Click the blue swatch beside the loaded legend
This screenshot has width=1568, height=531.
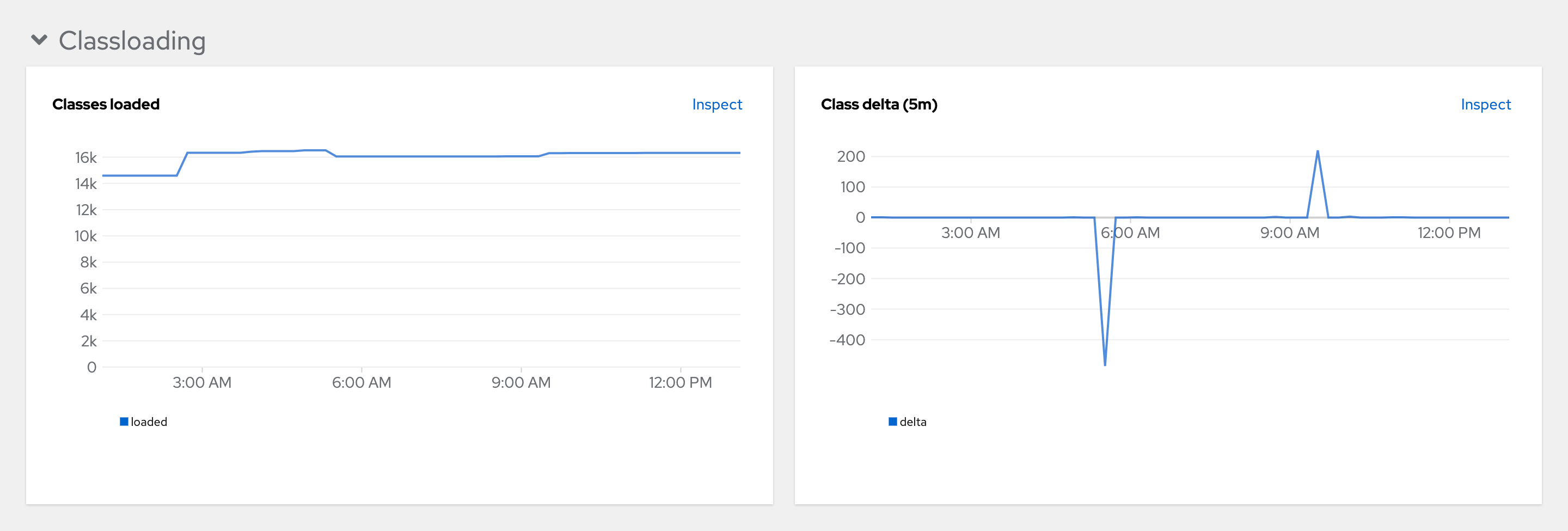point(124,420)
